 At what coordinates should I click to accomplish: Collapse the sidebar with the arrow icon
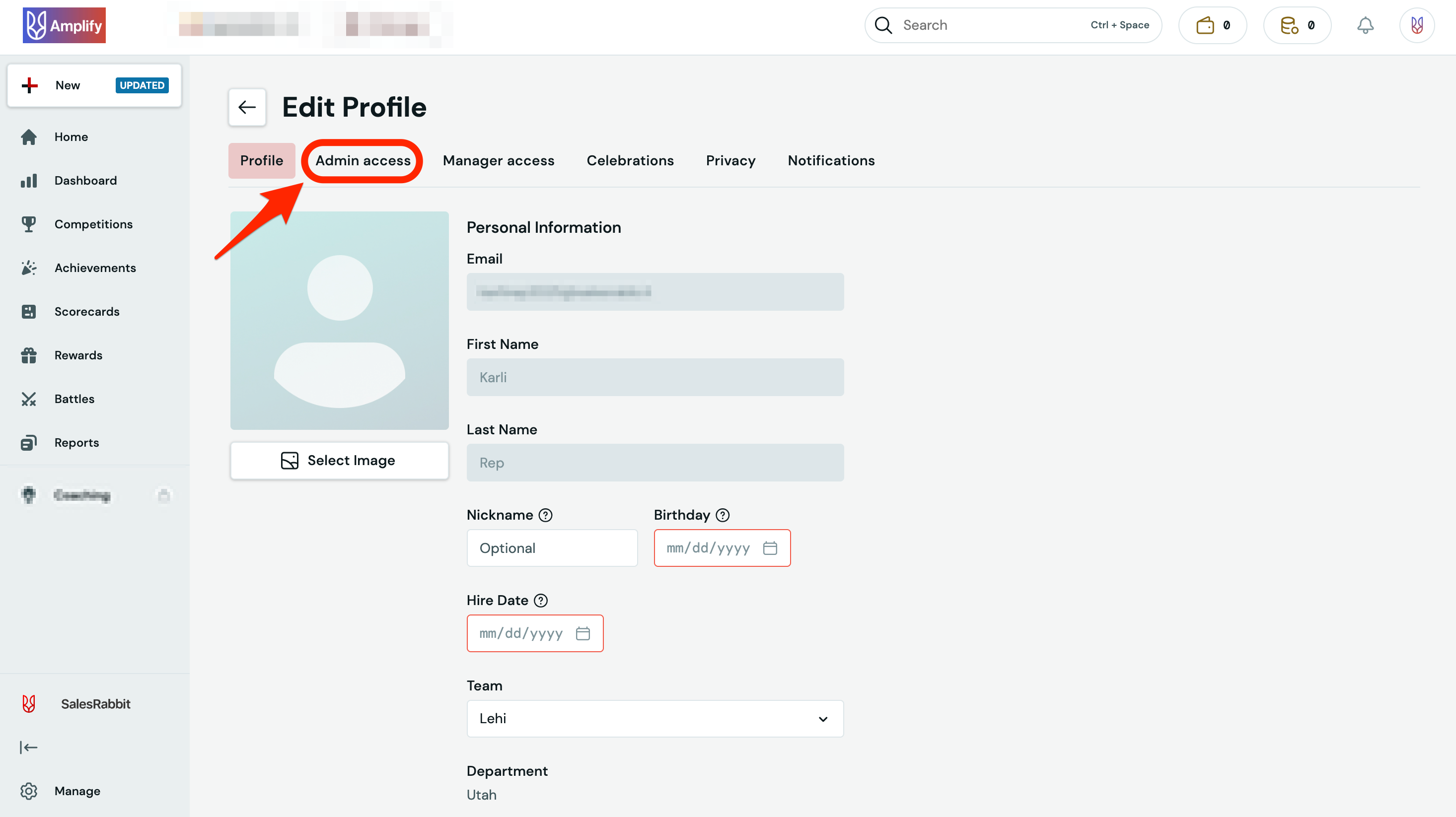(x=28, y=747)
